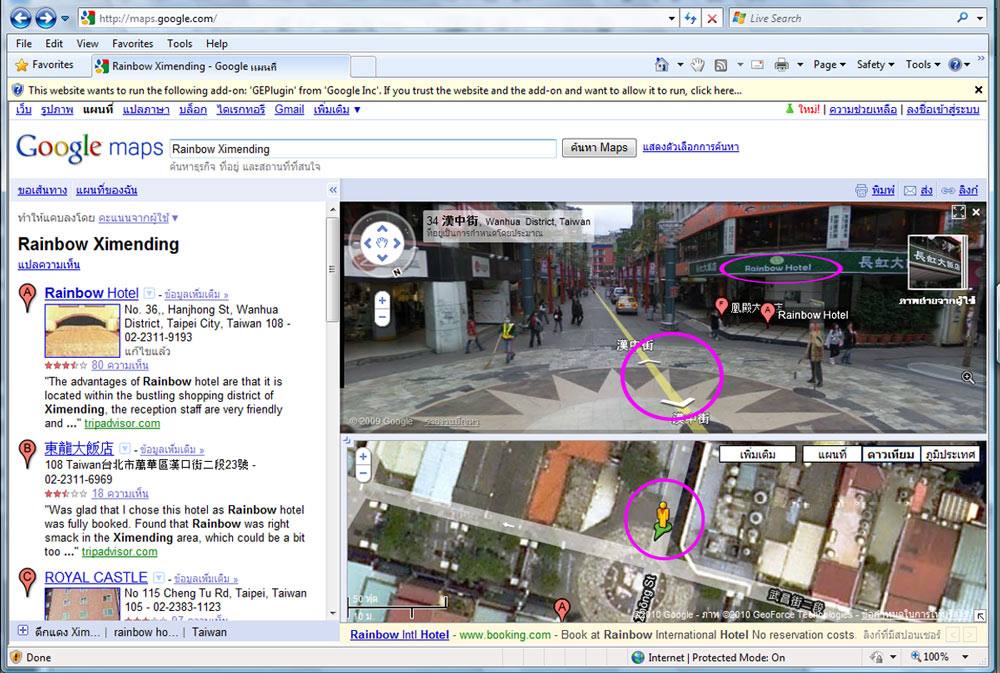
Task: Open the ROYAL CASTLE result link
Action: point(96,577)
